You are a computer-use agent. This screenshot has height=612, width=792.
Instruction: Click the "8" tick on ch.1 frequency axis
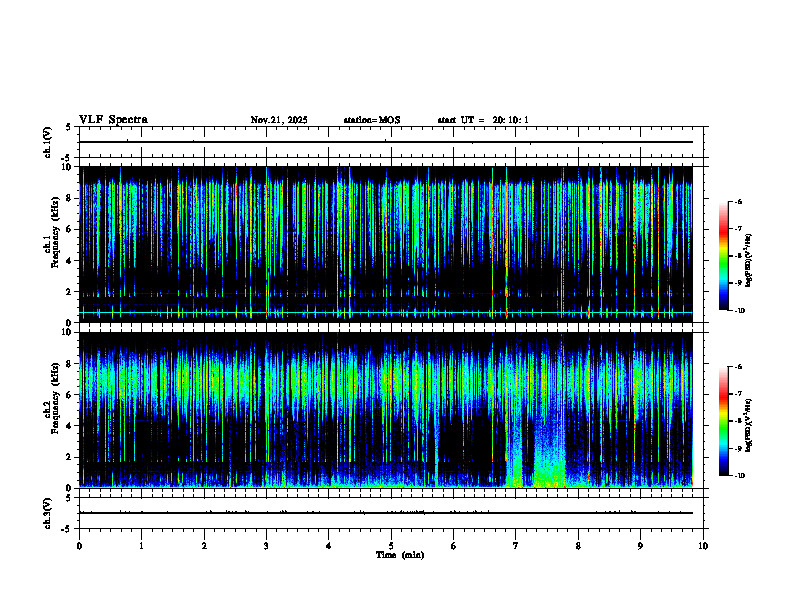point(70,198)
